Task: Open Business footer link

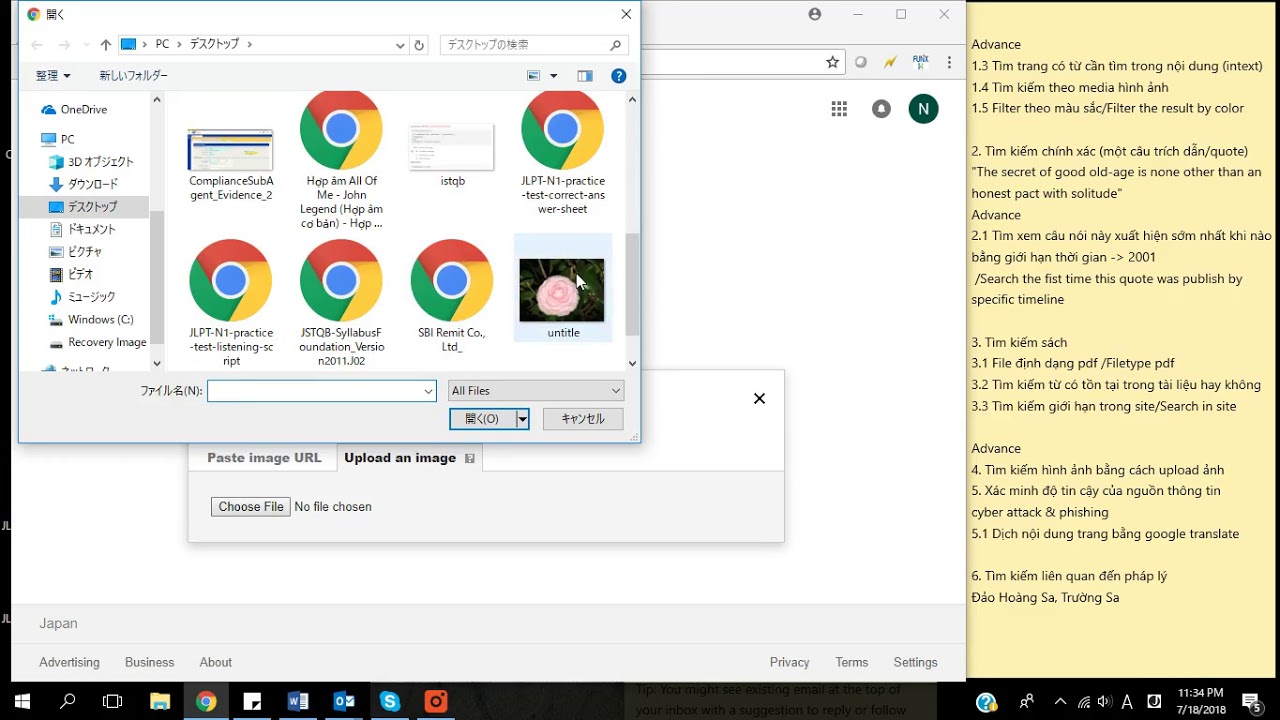Action: [x=149, y=662]
